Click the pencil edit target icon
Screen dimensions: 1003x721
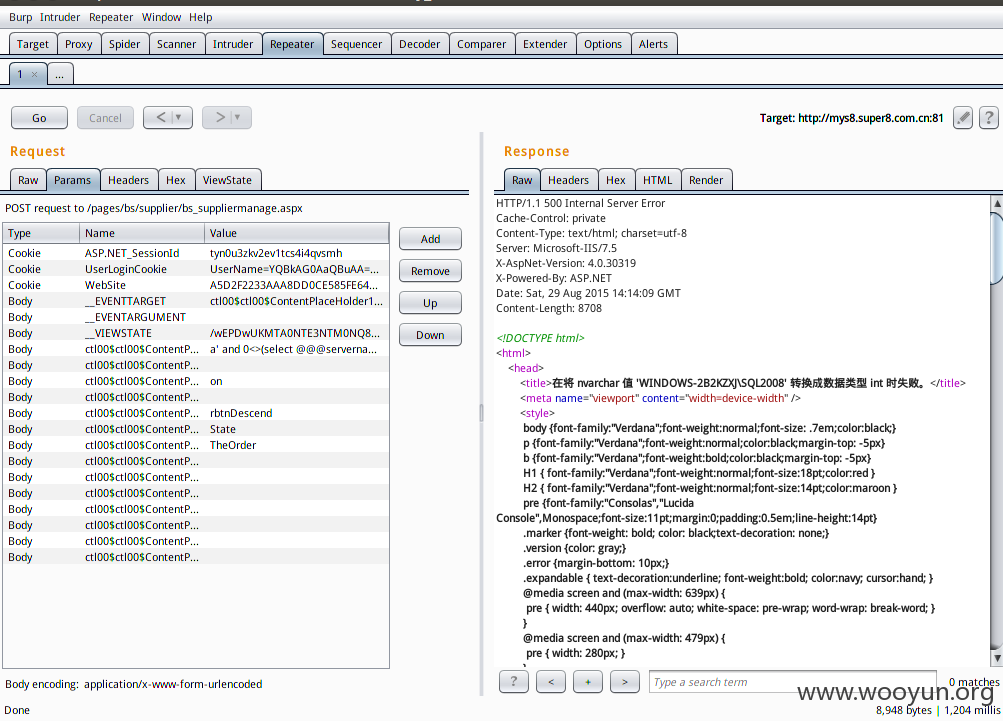(x=963, y=118)
